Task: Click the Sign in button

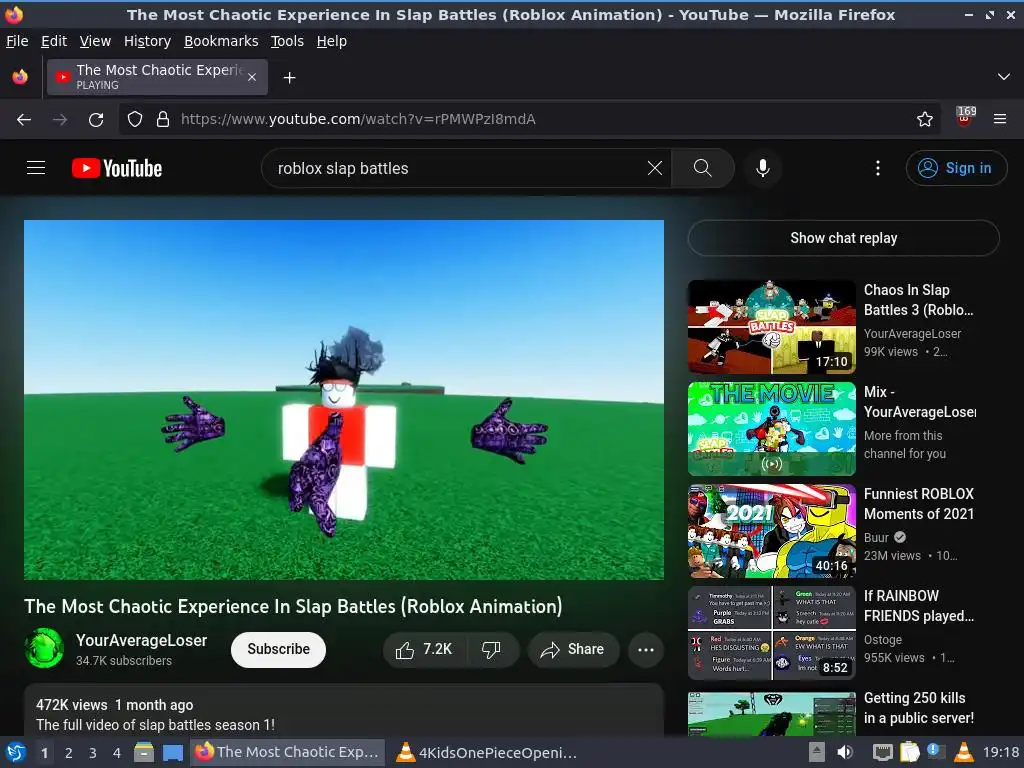Action: [956, 168]
